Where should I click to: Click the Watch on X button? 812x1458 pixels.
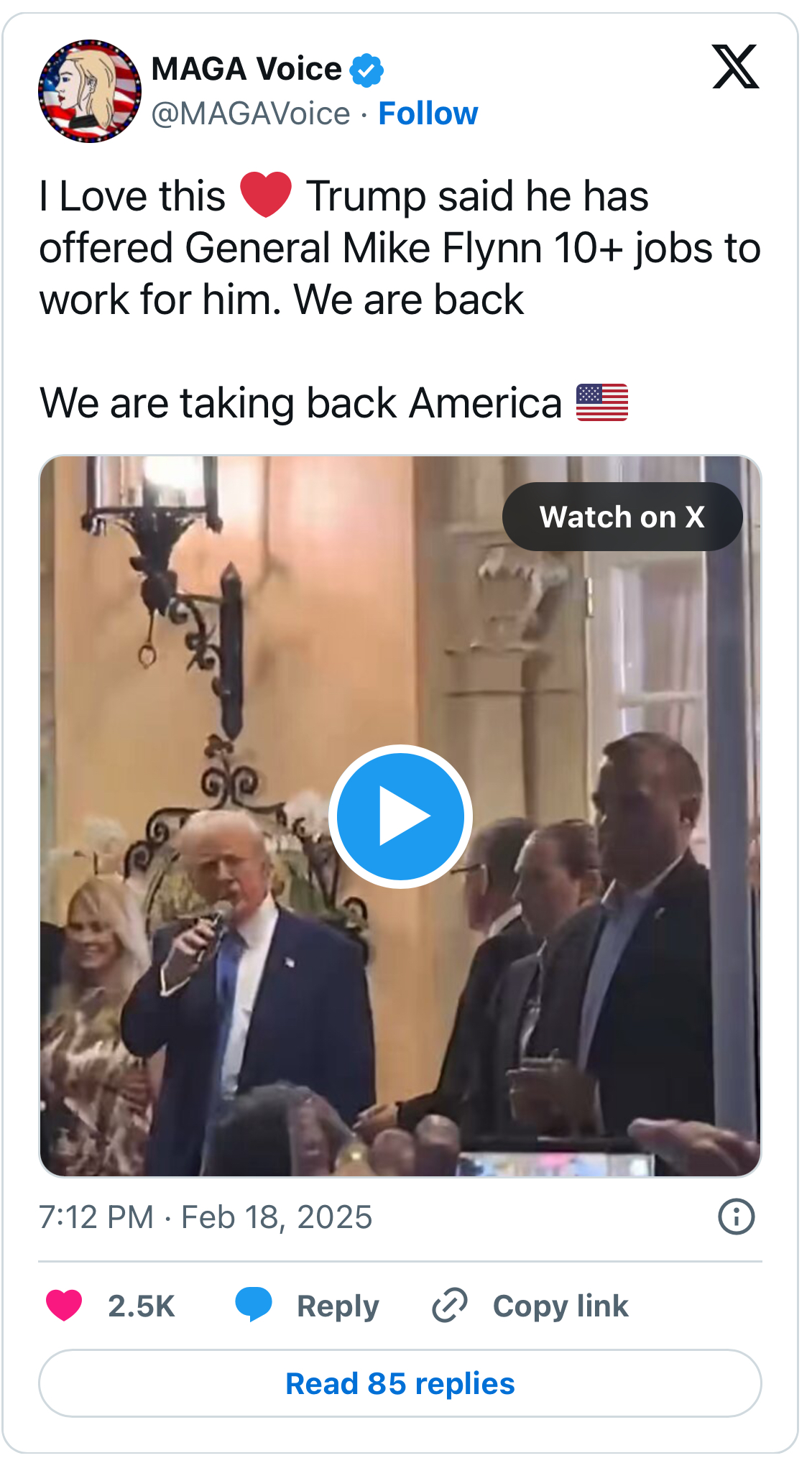pos(622,517)
